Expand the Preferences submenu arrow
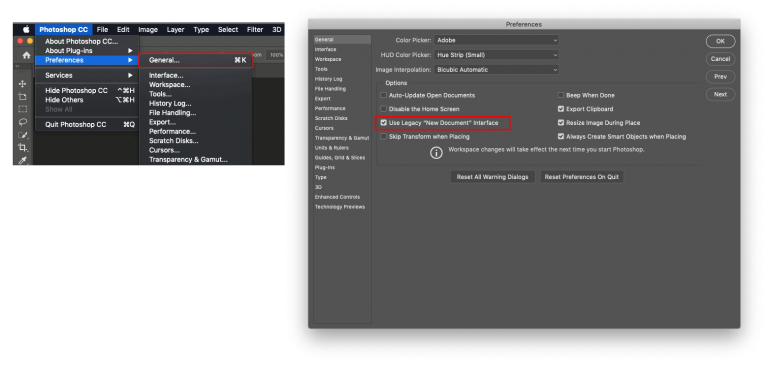 coord(130,60)
